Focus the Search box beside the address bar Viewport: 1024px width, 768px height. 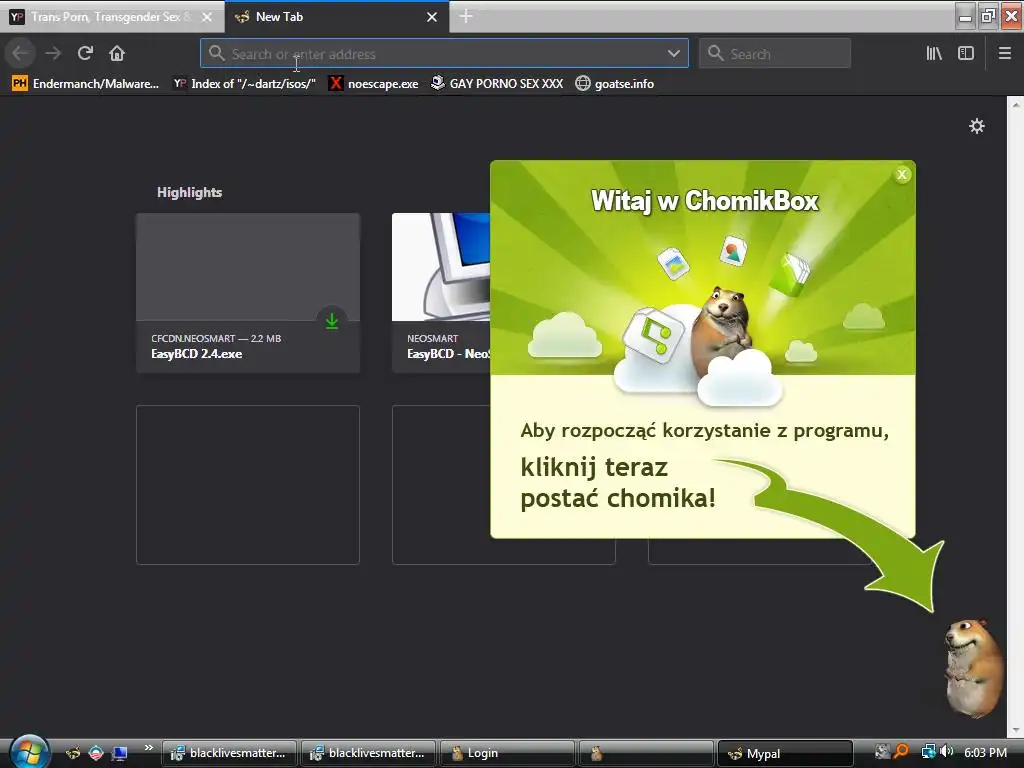(x=775, y=54)
